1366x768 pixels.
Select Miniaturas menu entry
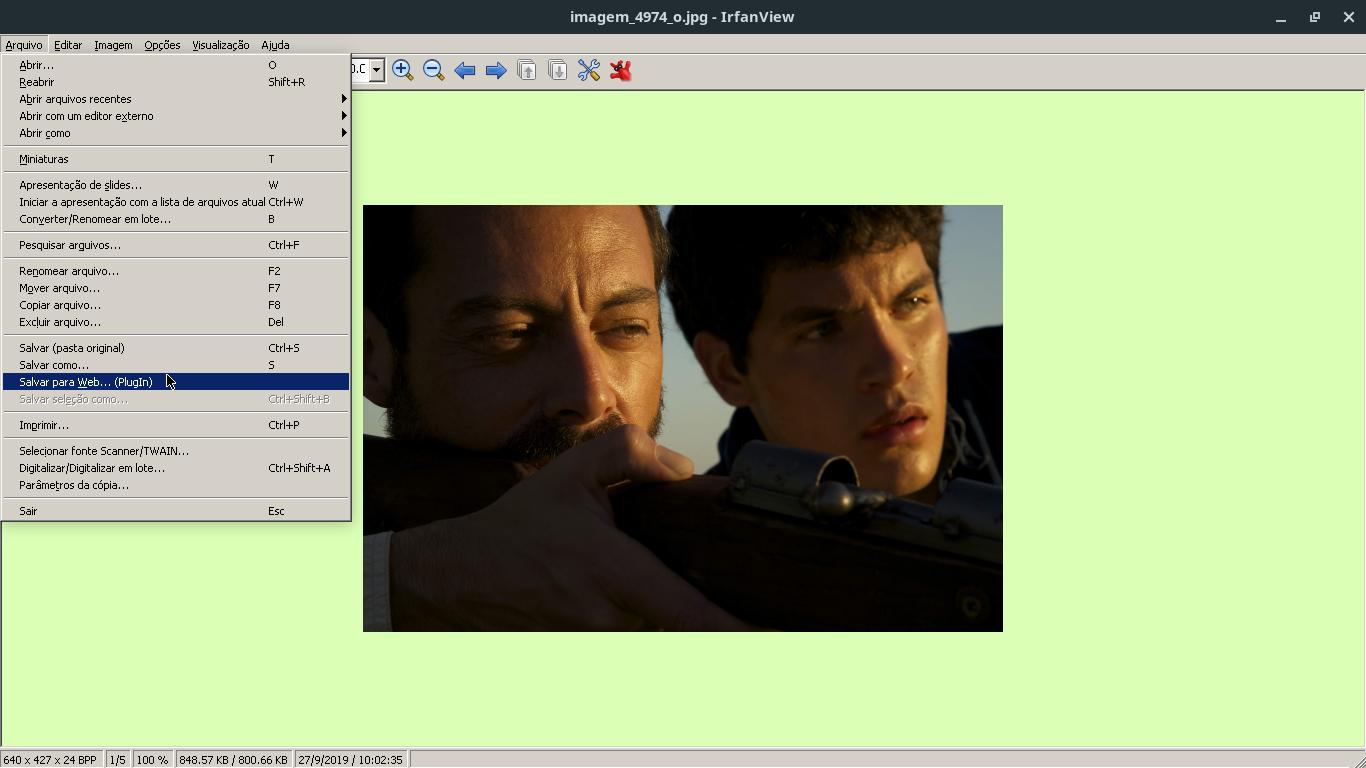click(176, 159)
